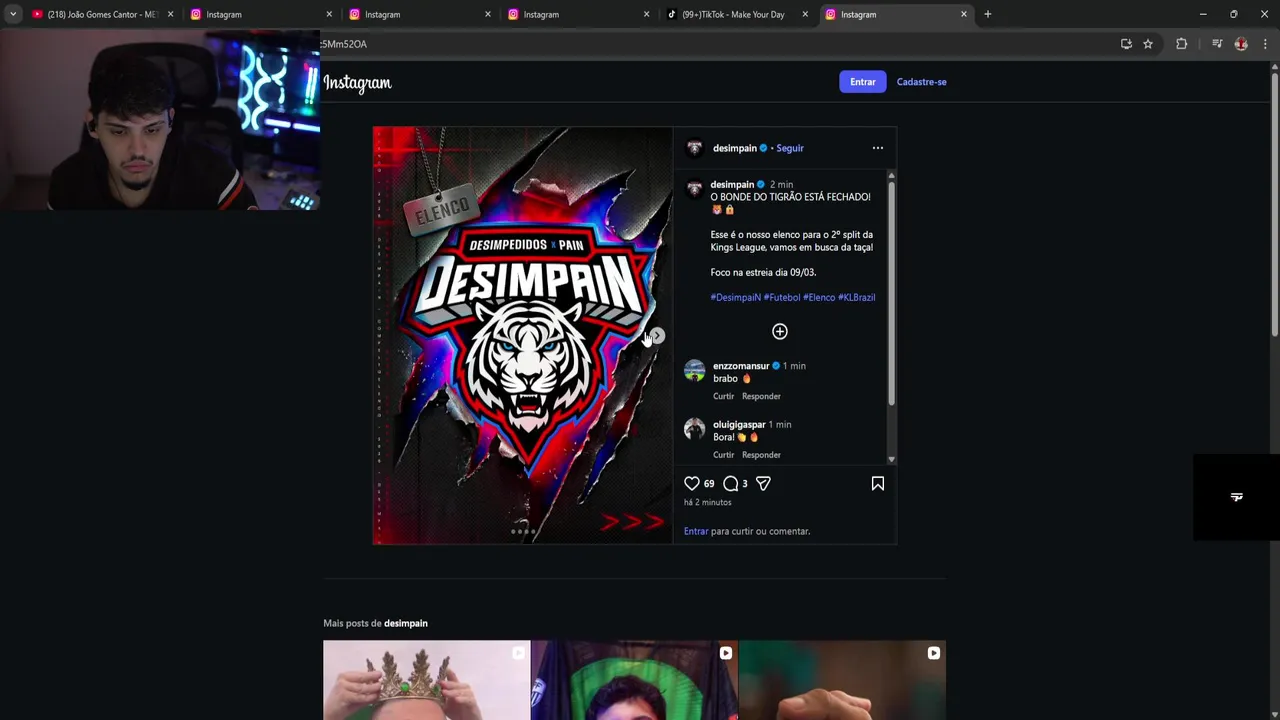Click hashtag #KLBrazil
1280x720 pixels.
pyautogui.click(x=857, y=297)
